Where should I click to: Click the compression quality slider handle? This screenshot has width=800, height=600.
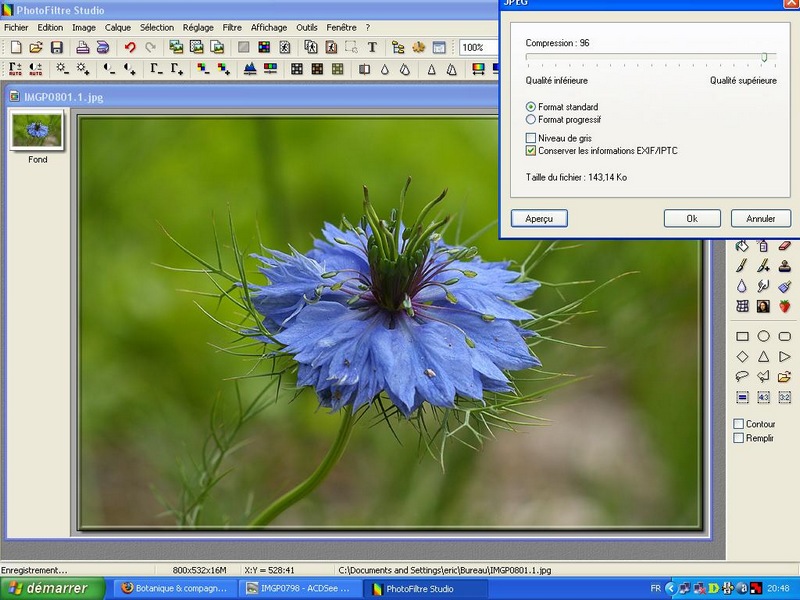click(x=764, y=57)
